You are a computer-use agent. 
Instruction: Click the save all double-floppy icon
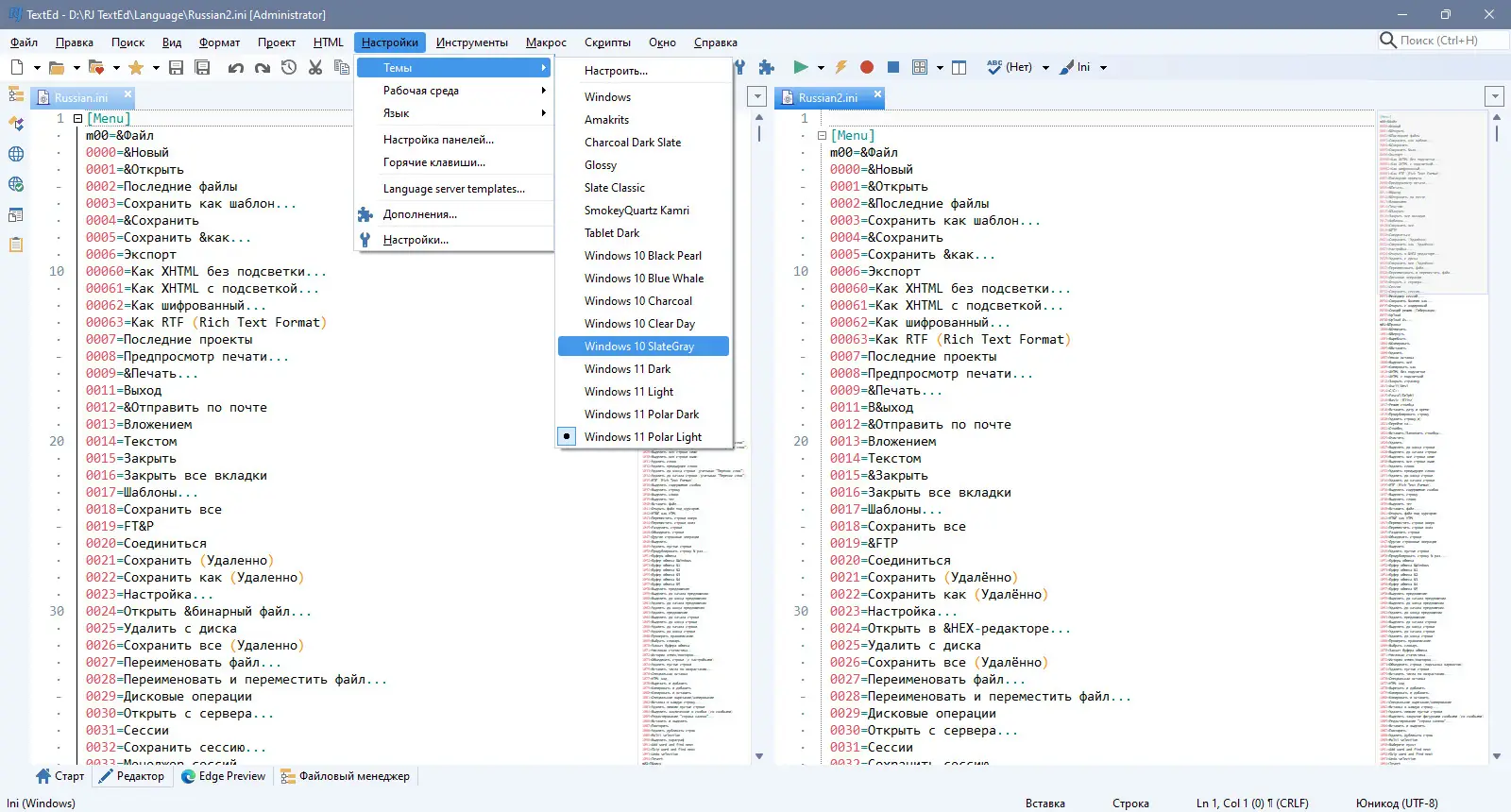click(x=202, y=67)
